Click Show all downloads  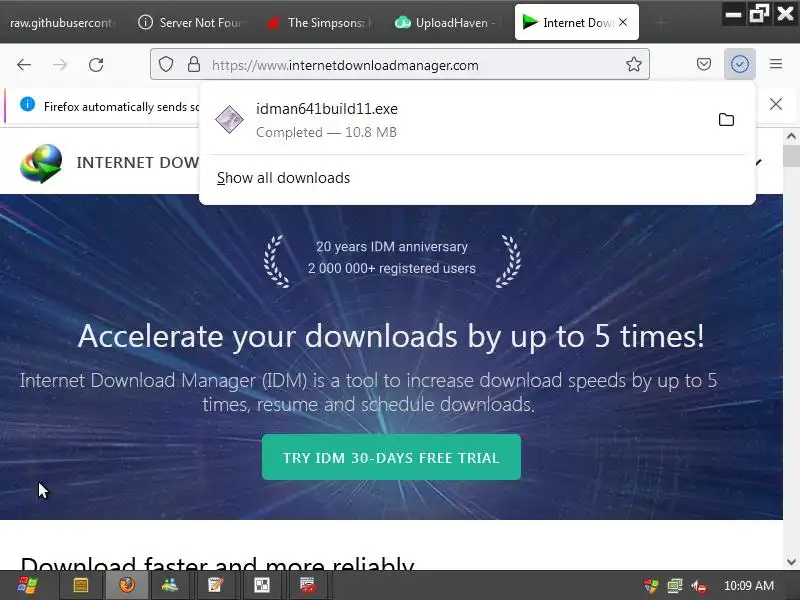click(x=283, y=178)
